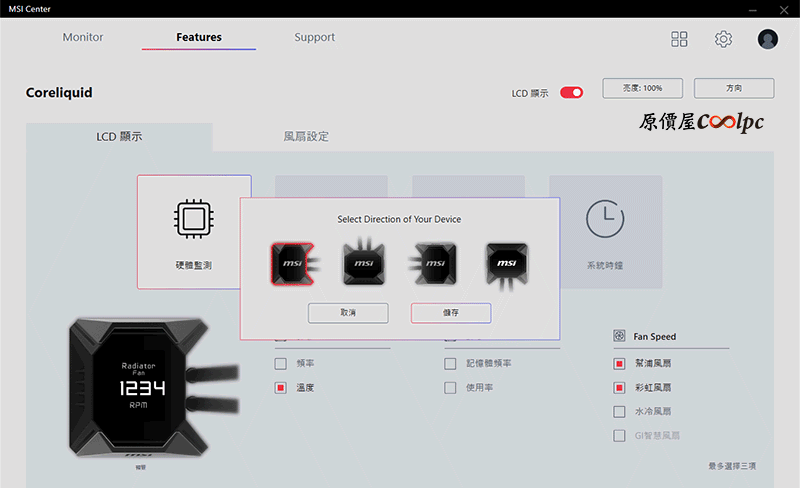
Task: Check the 水冷風扇 radiator fan checkbox
Action: click(x=619, y=411)
